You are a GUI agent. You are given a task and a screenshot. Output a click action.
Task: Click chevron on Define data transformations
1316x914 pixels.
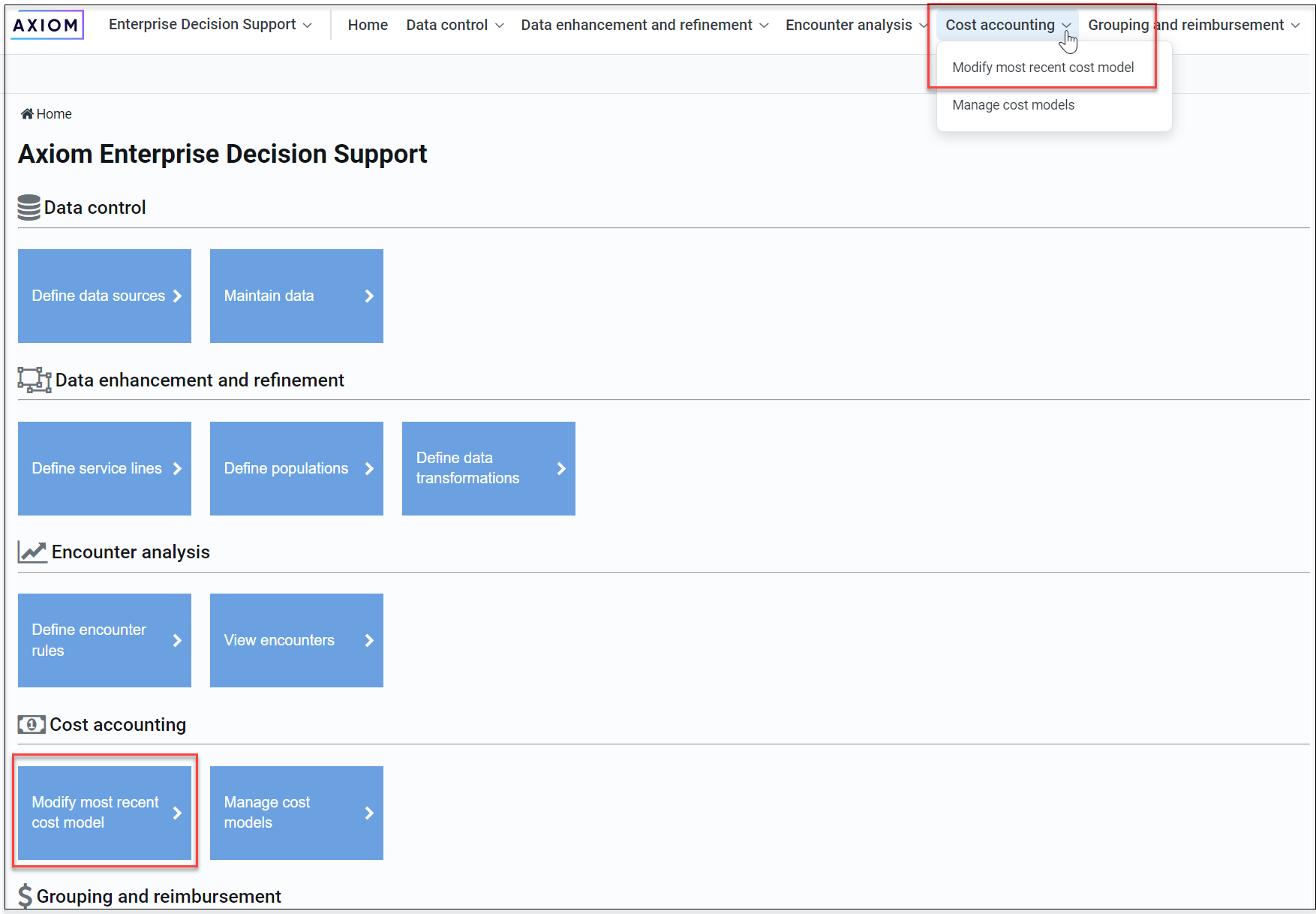tap(561, 468)
